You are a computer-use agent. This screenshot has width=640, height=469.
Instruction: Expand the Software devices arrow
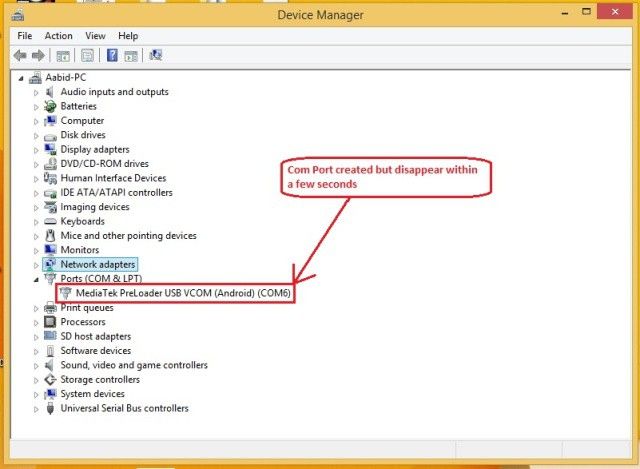[x=36, y=352]
